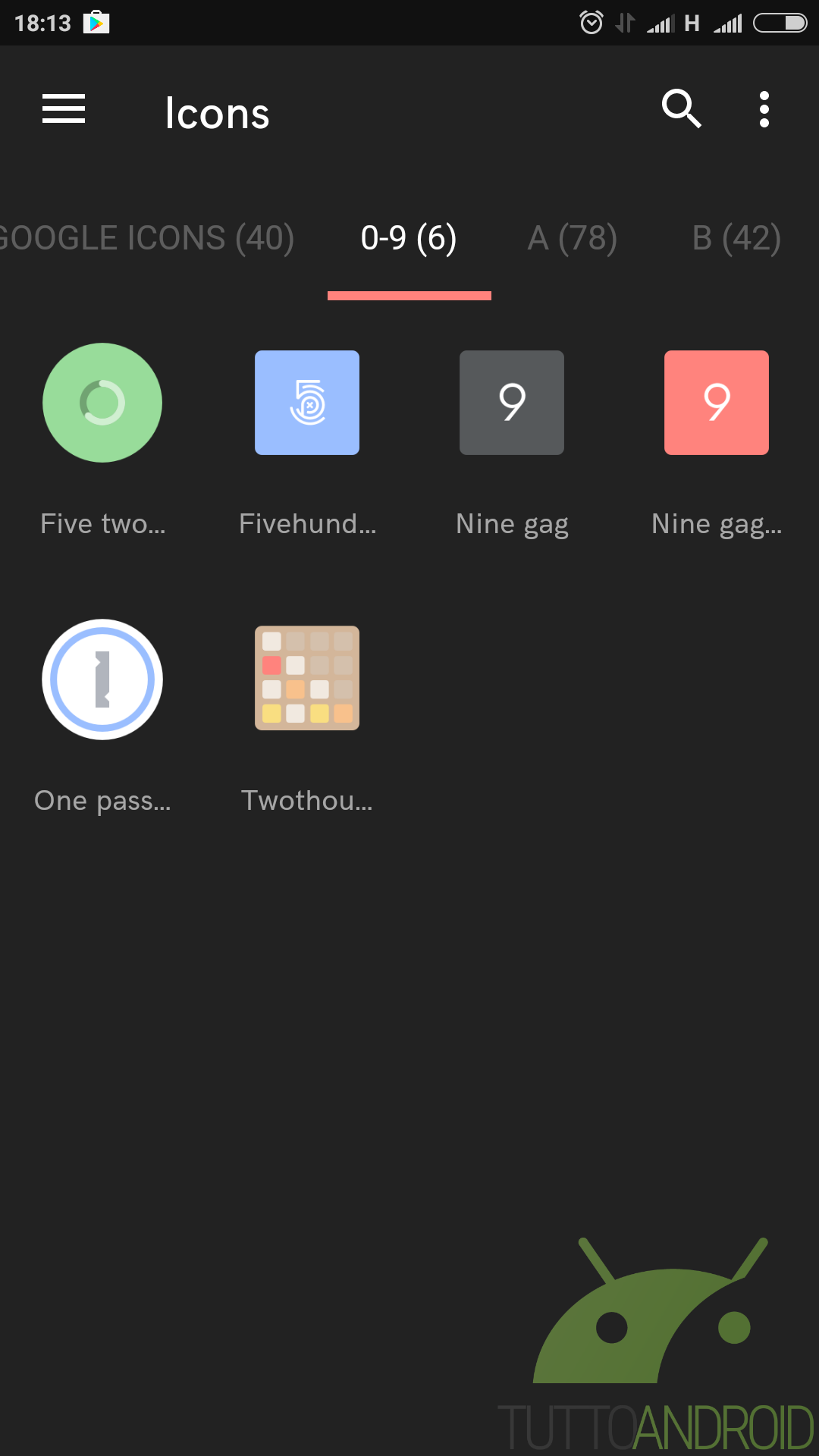Open the three-dot overflow menu
This screenshot has width=819, height=1456.
point(764,109)
